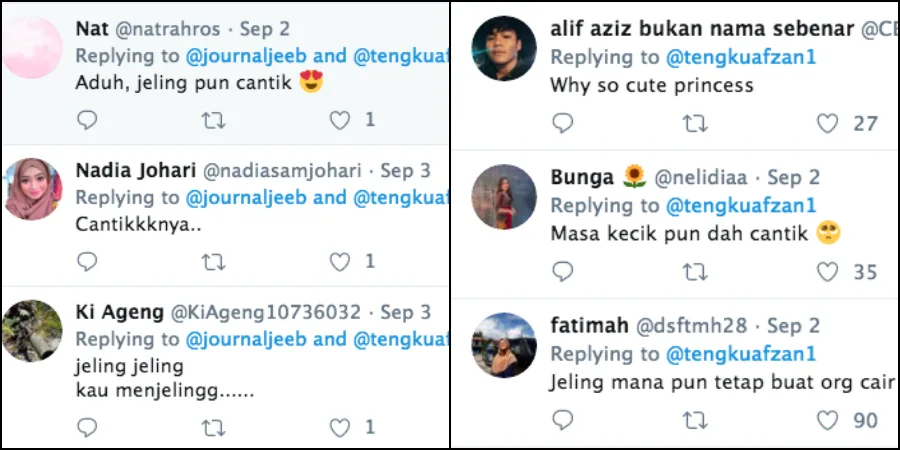Like Bunga's tweet with 35 likes

coord(827,272)
